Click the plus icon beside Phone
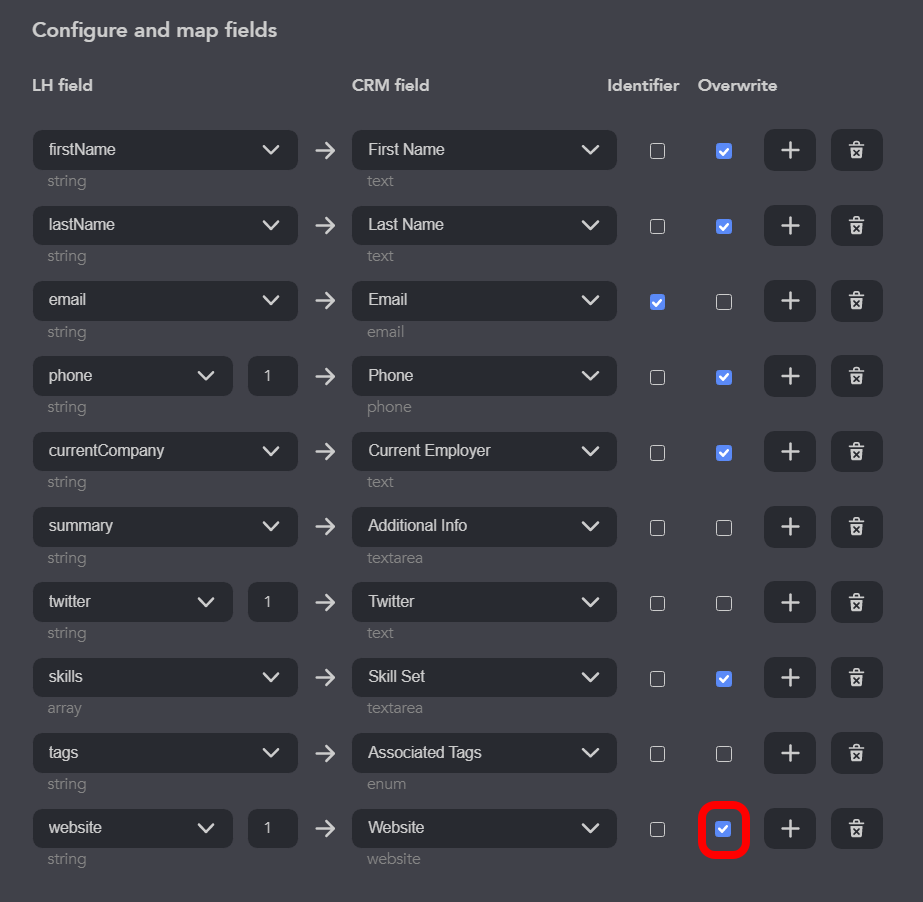923x902 pixels. tap(790, 376)
